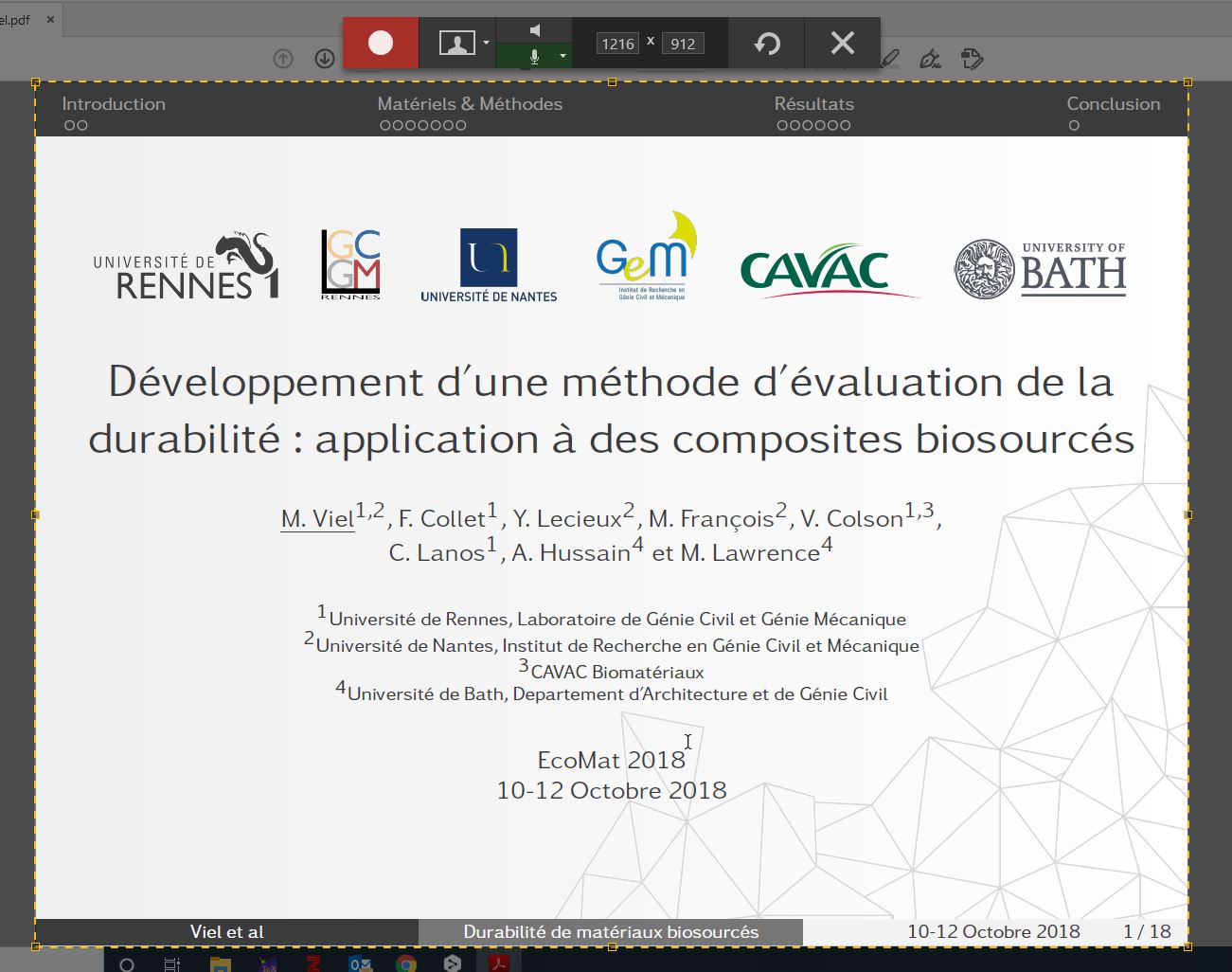Click the M. Viel author link
This screenshot has width=1232, height=972.
point(317,519)
